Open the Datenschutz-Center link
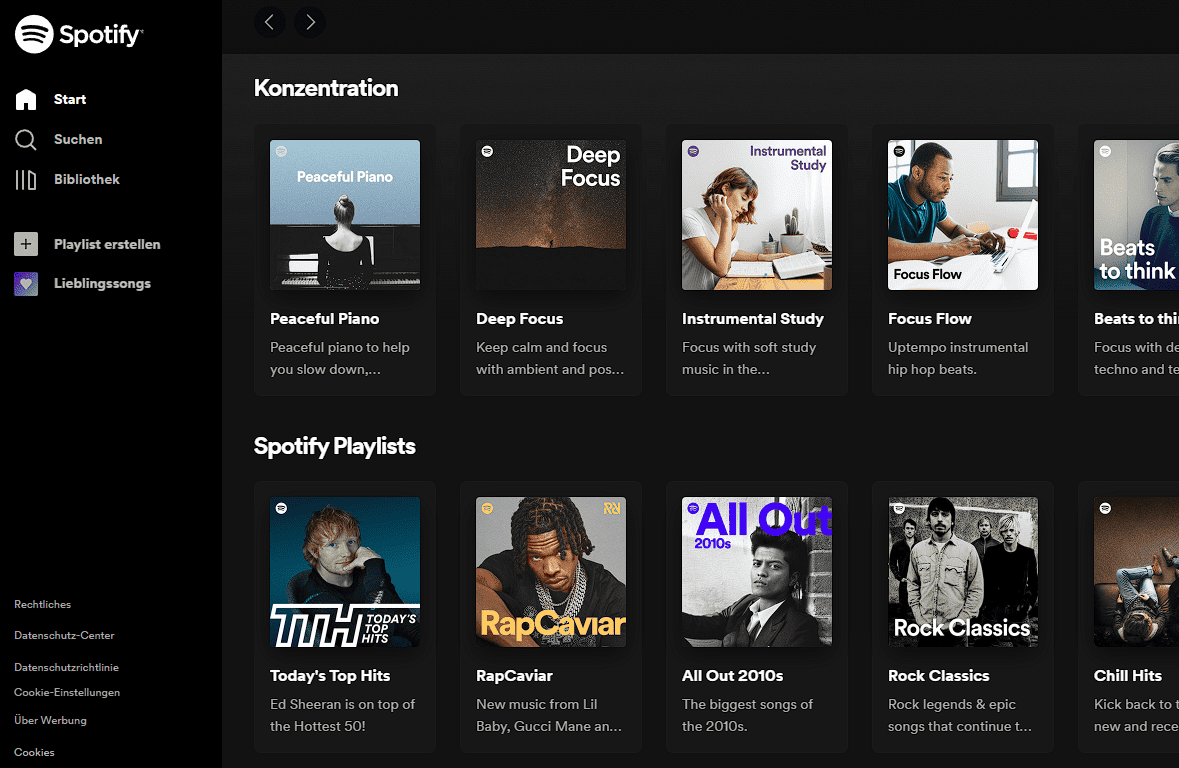The height and width of the screenshot is (768, 1179). pyautogui.click(x=65, y=635)
